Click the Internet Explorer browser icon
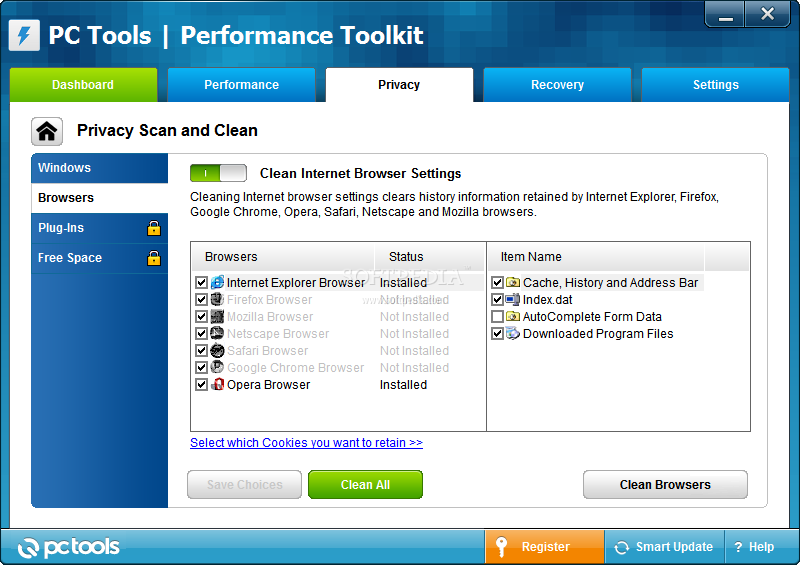The image size is (800, 565). coord(217,282)
